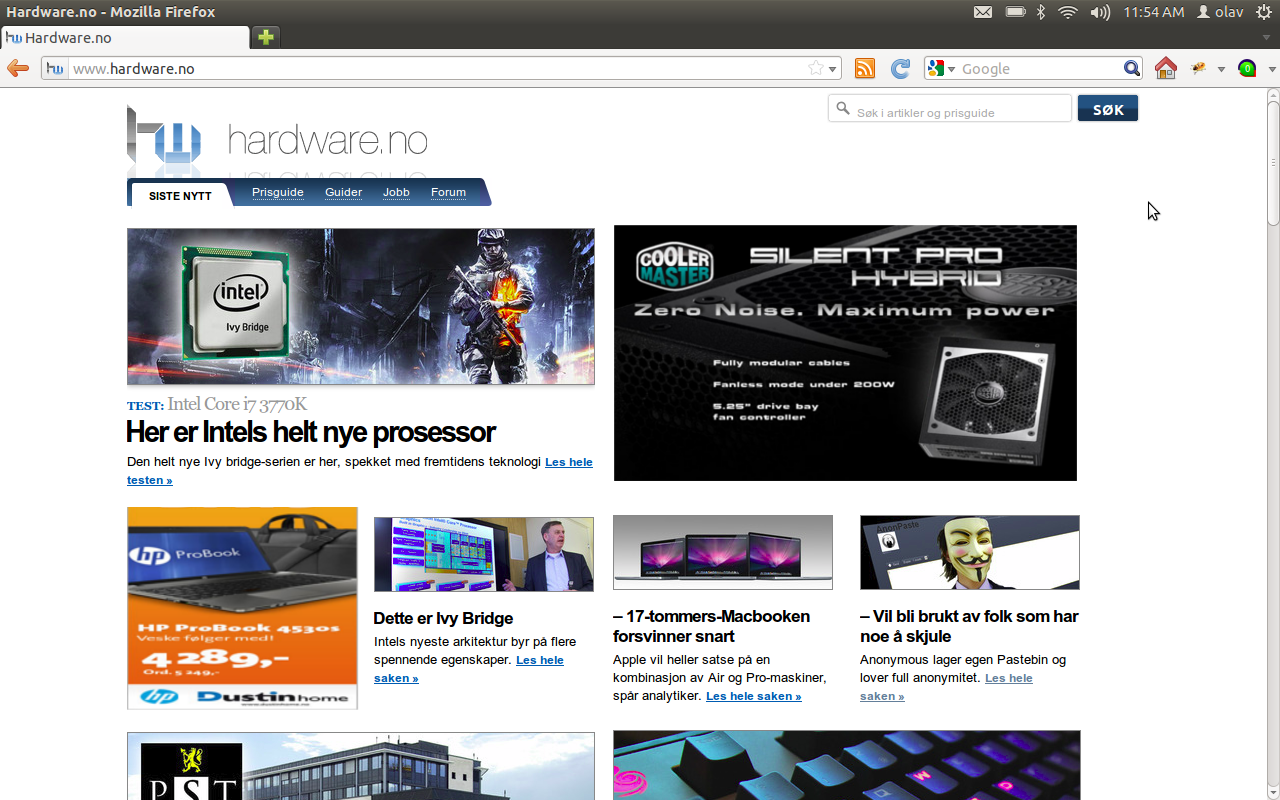Viewport: 1280px width, 800px height.
Task: Click the 'Intel Core i7 3770K' subheading
Action: (237, 404)
